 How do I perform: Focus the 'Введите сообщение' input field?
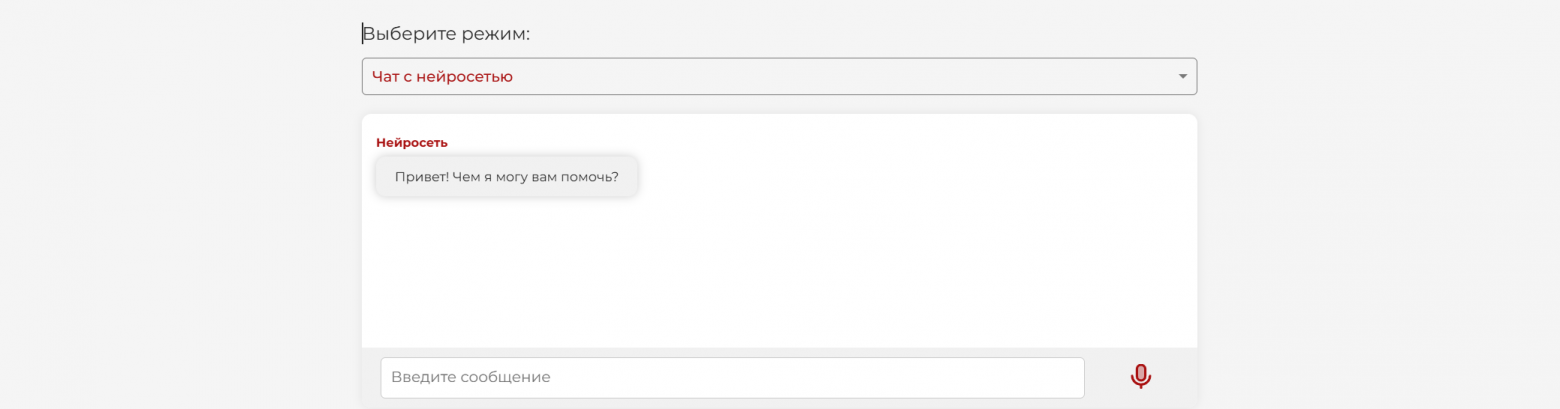pos(732,377)
